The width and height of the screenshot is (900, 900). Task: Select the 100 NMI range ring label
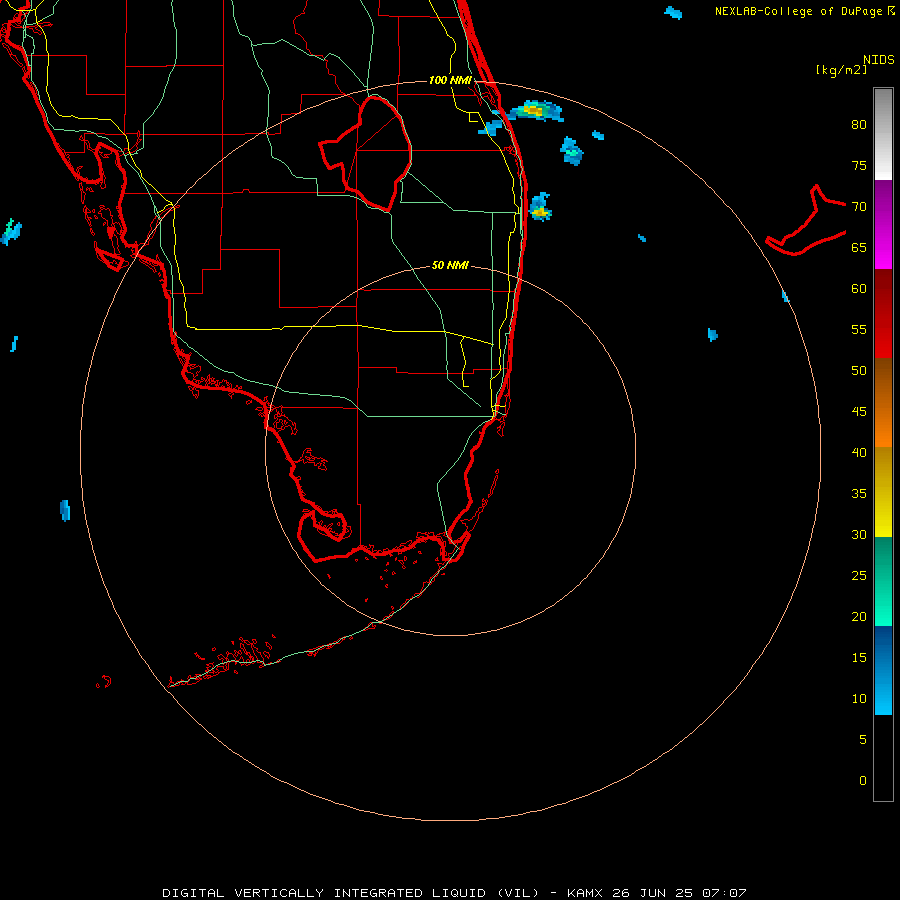pyautogui.click(x=450, y=80)
